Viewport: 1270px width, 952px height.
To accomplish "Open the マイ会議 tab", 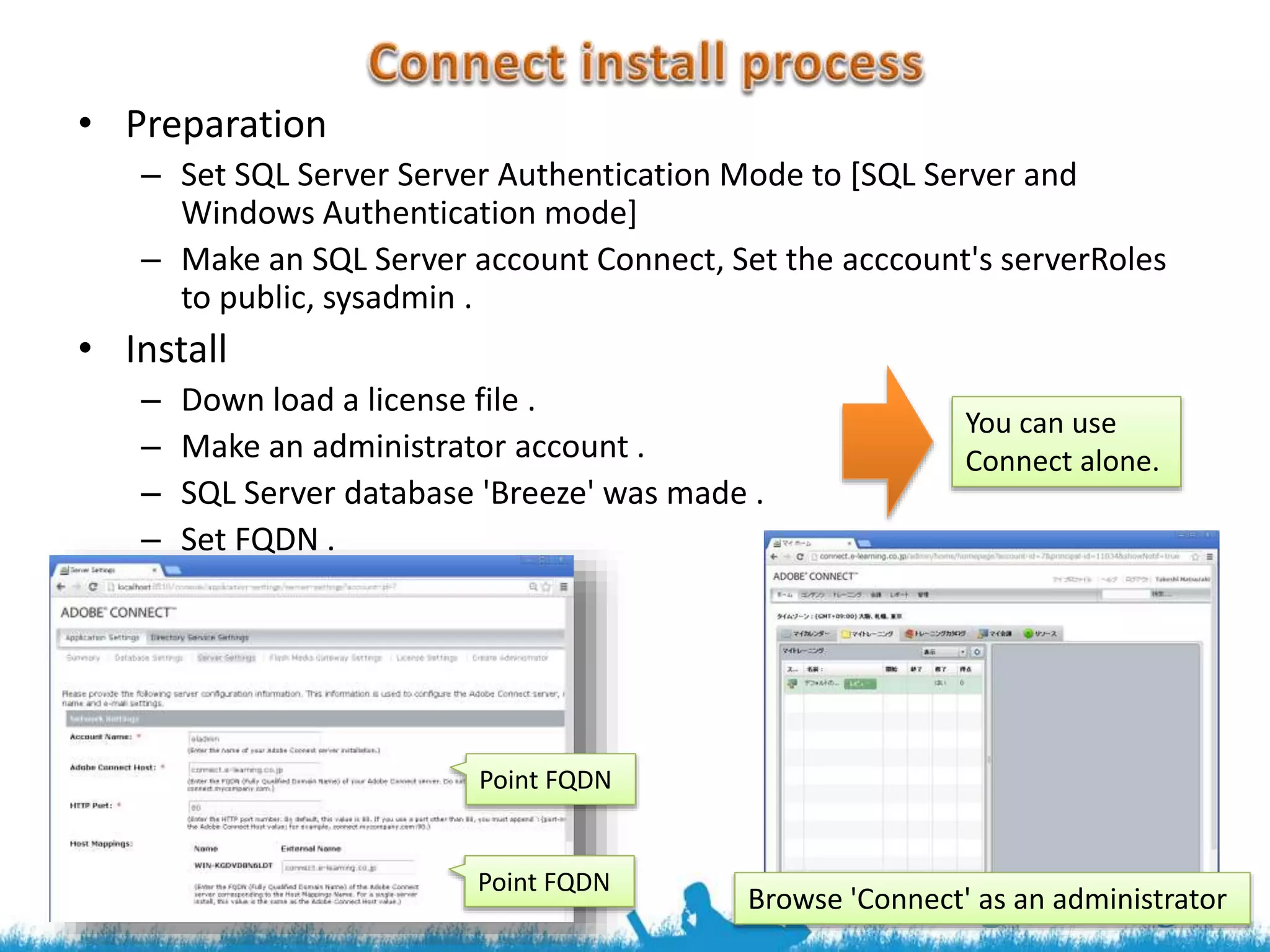I will [995, 633].
